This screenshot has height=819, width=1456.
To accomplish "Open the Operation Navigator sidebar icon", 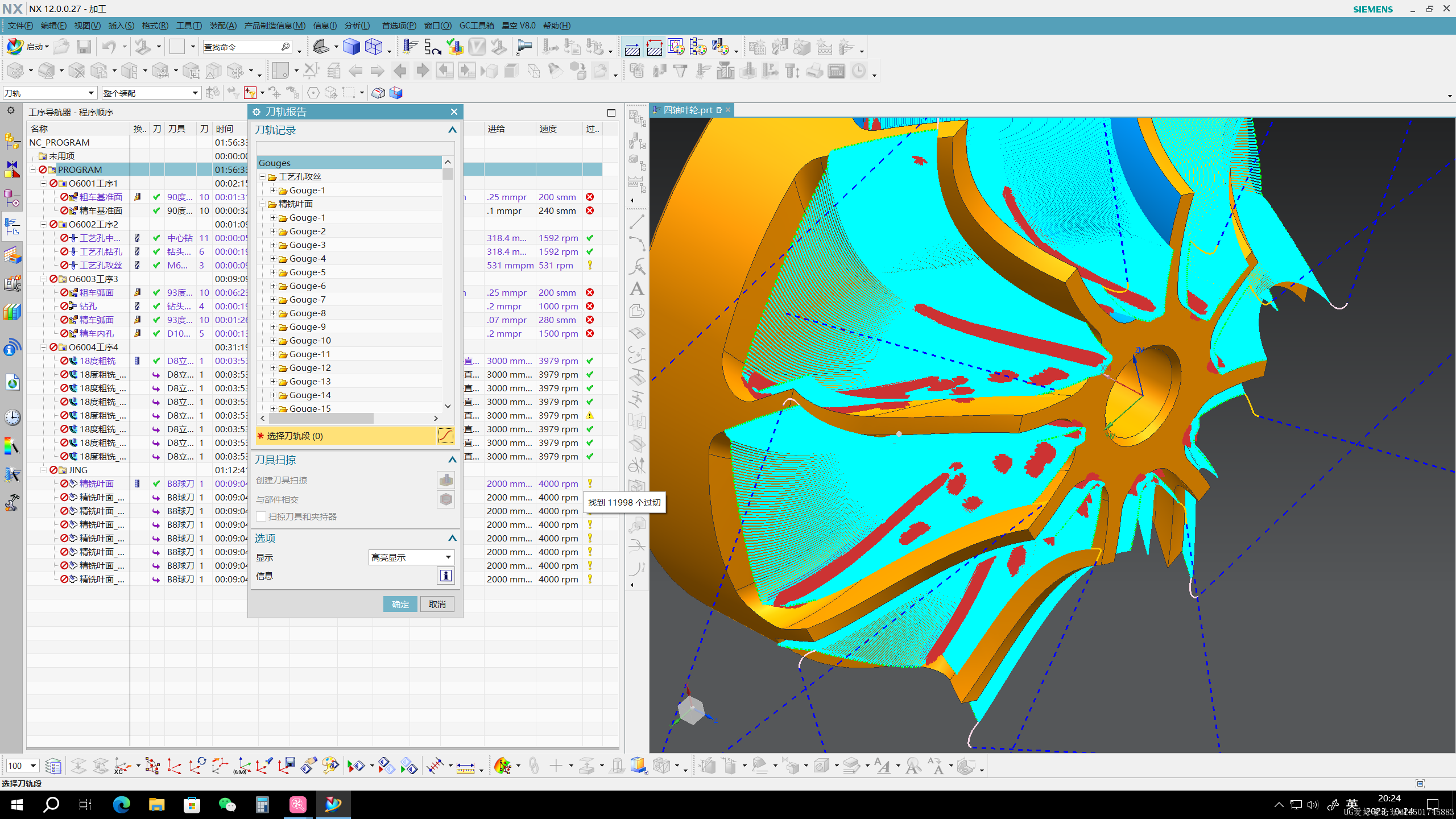I will point(12,226).
